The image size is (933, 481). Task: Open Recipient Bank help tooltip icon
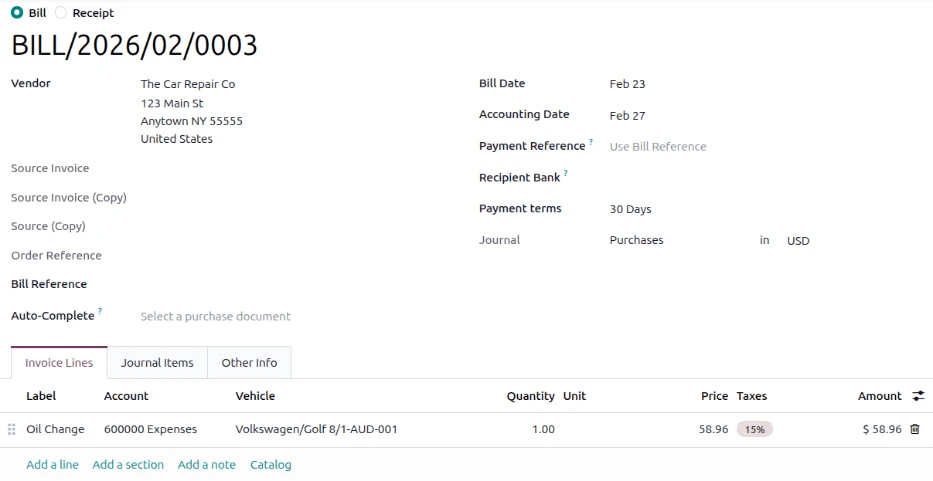[x=566, y=174]
